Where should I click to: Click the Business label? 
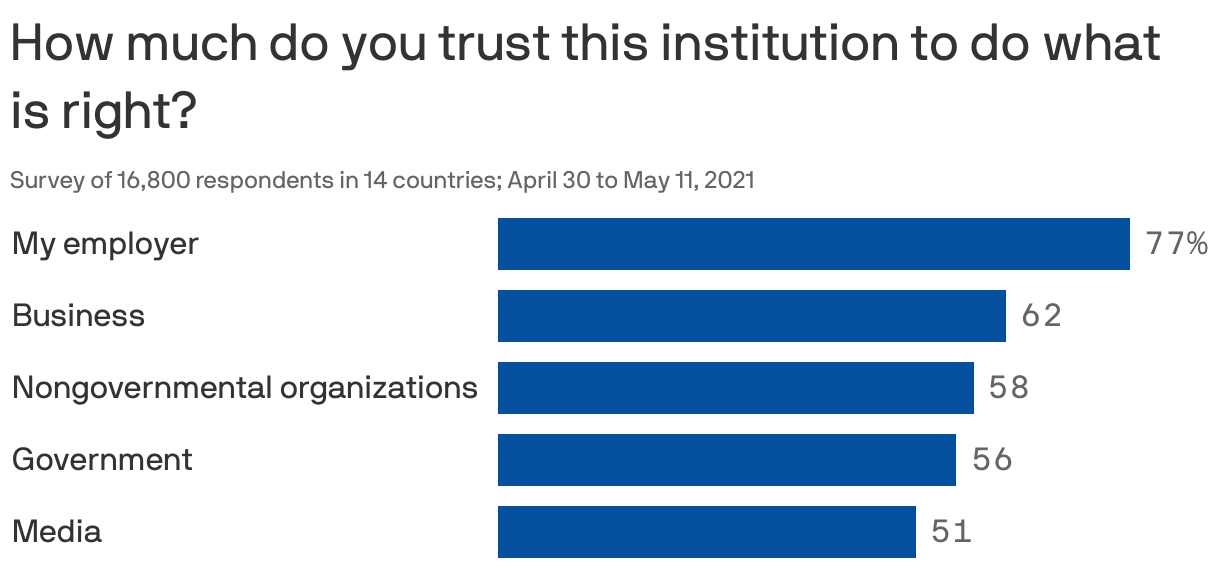[x=78, y=316]
